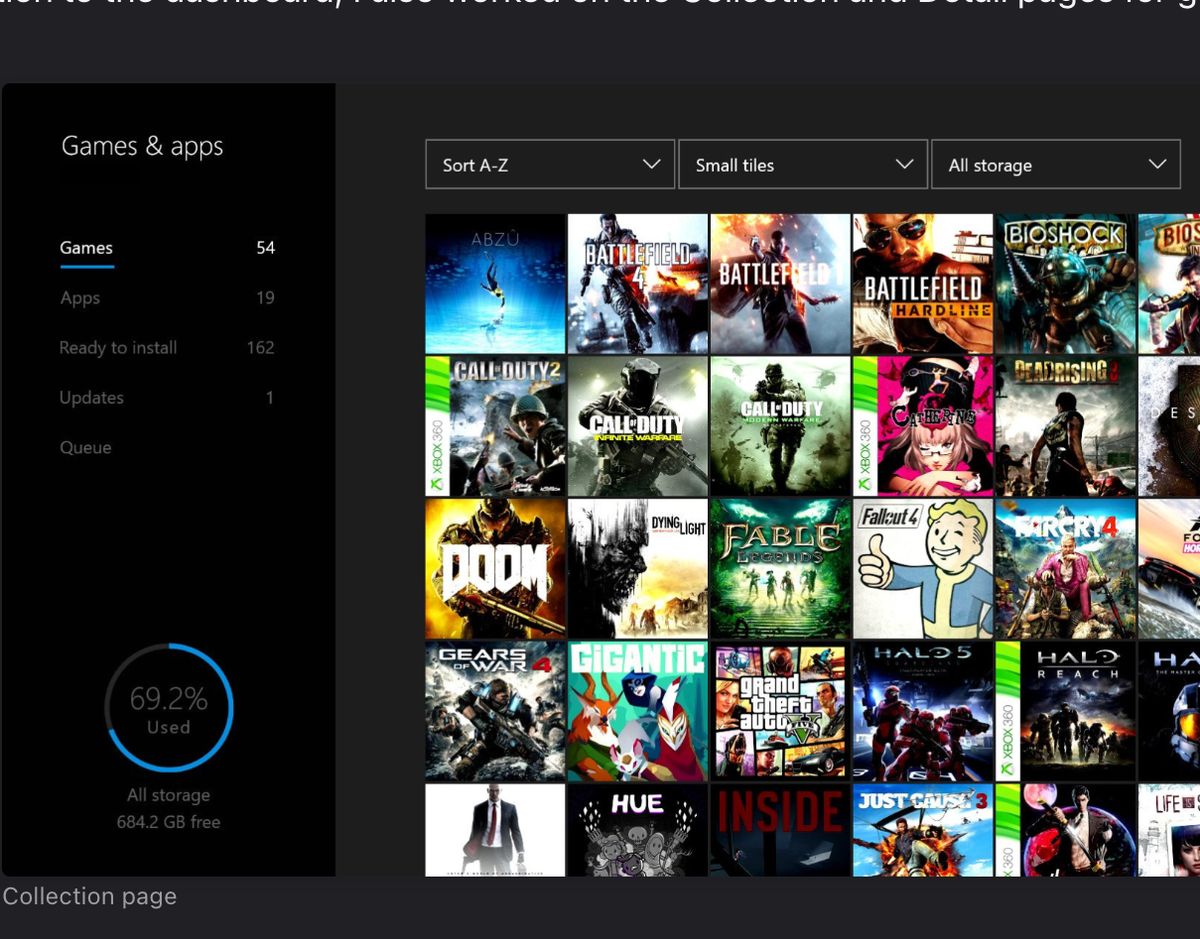Open the HUE game tile
The height and width of the screenshot is (939, 1200).
638,830
